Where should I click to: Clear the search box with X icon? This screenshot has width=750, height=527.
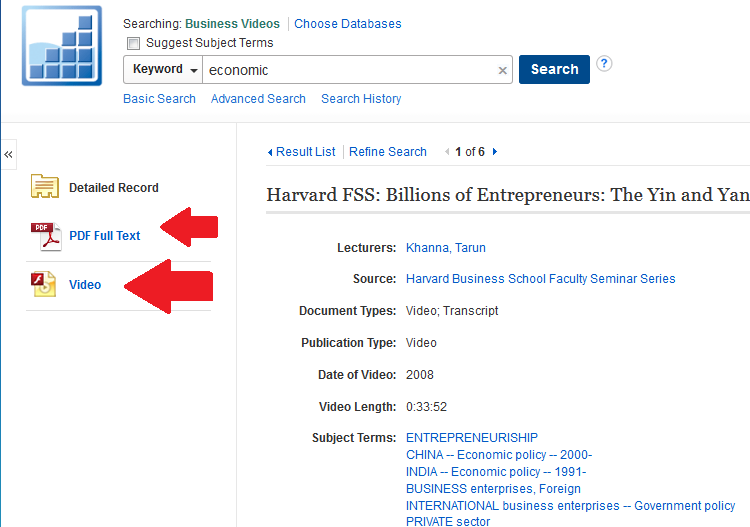pyautogui.click(x=503, y=70)
